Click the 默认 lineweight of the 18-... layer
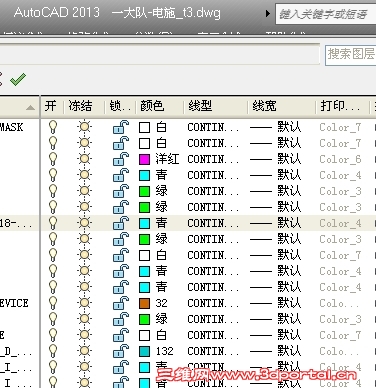The width and height of the screenshot is (376, 388). coord(276,223)
